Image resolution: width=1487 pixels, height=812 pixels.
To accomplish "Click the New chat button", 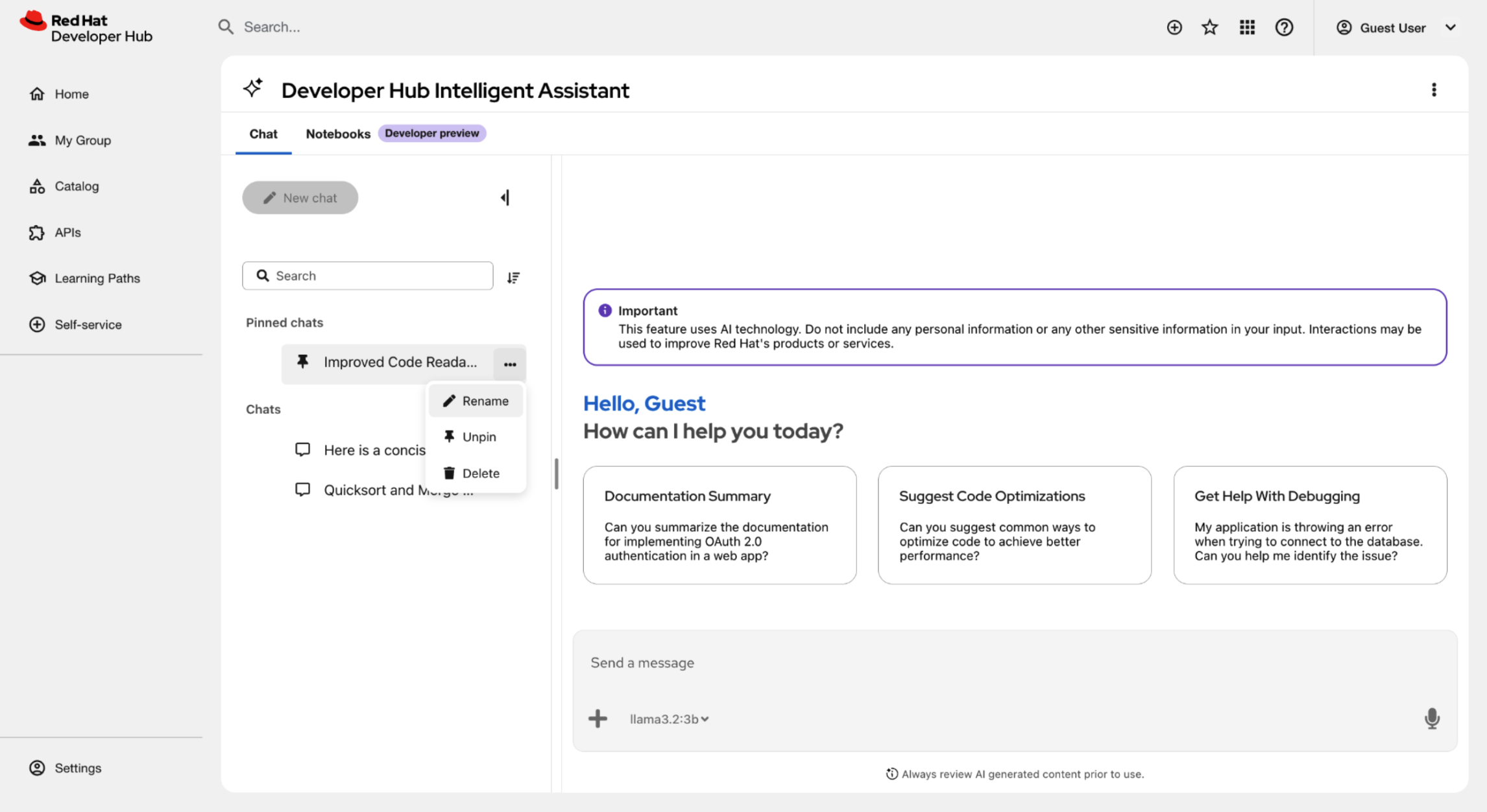I will pos(300,198).
